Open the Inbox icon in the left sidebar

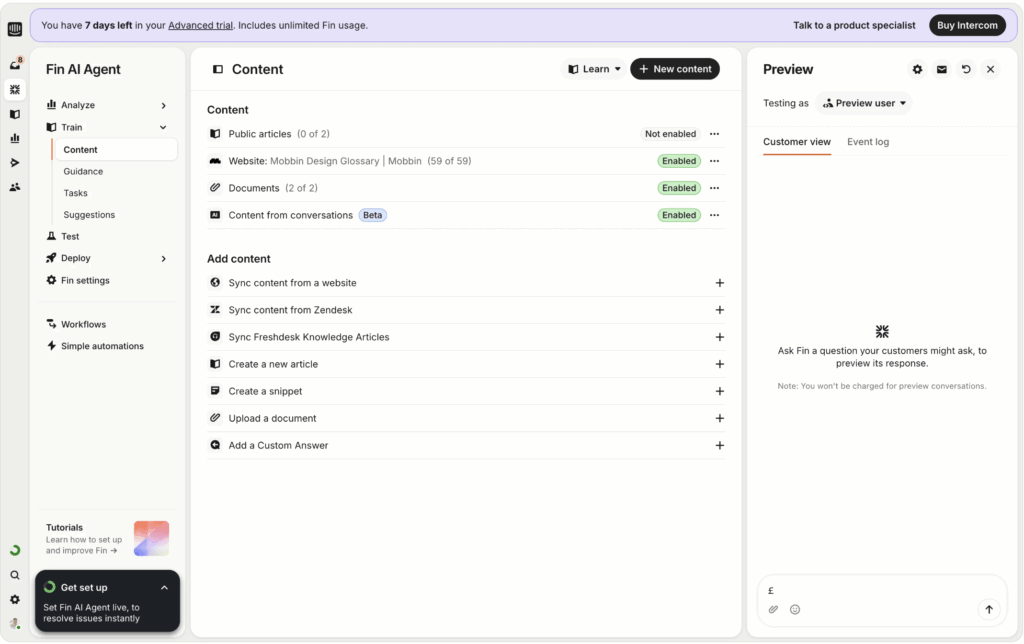pos(14,63)
